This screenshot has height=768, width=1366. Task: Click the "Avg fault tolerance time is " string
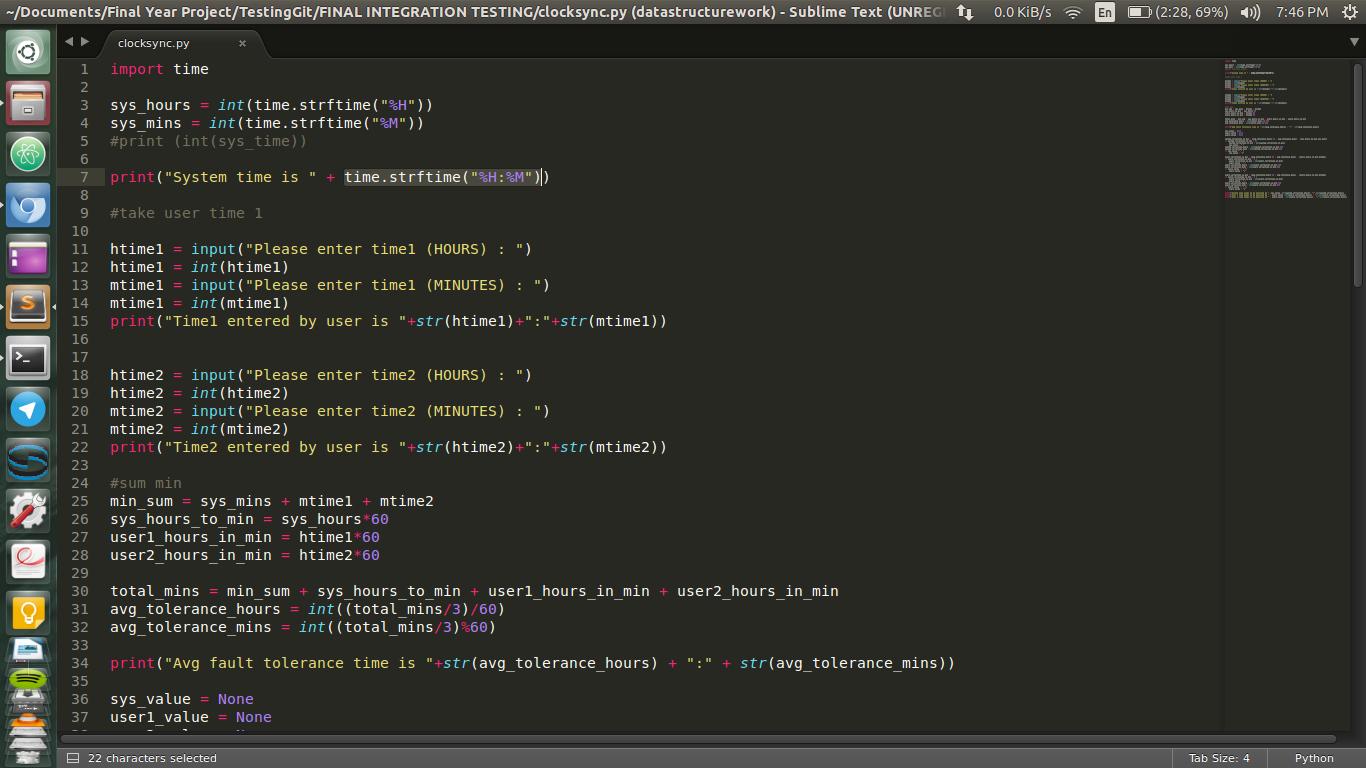(299, 663)
